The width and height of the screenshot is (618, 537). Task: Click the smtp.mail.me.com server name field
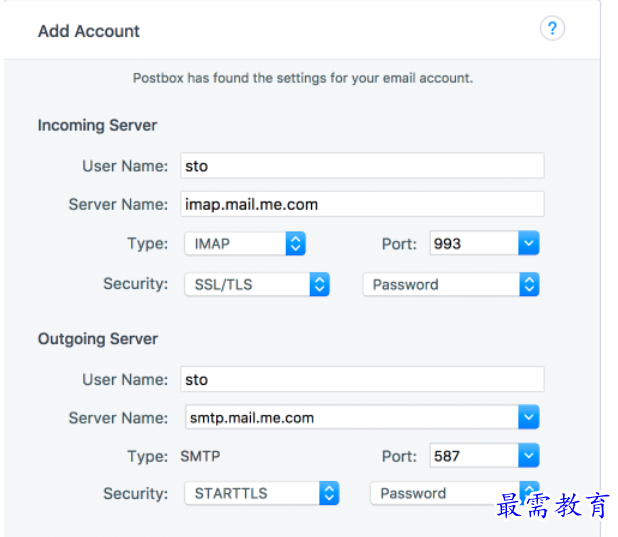point(352,417)
